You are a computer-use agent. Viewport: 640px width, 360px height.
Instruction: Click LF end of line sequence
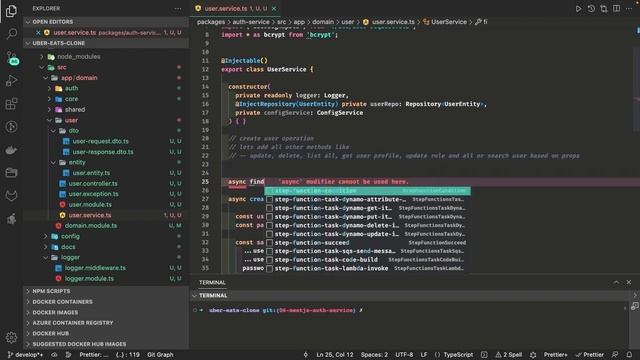(x=424, y=355)
